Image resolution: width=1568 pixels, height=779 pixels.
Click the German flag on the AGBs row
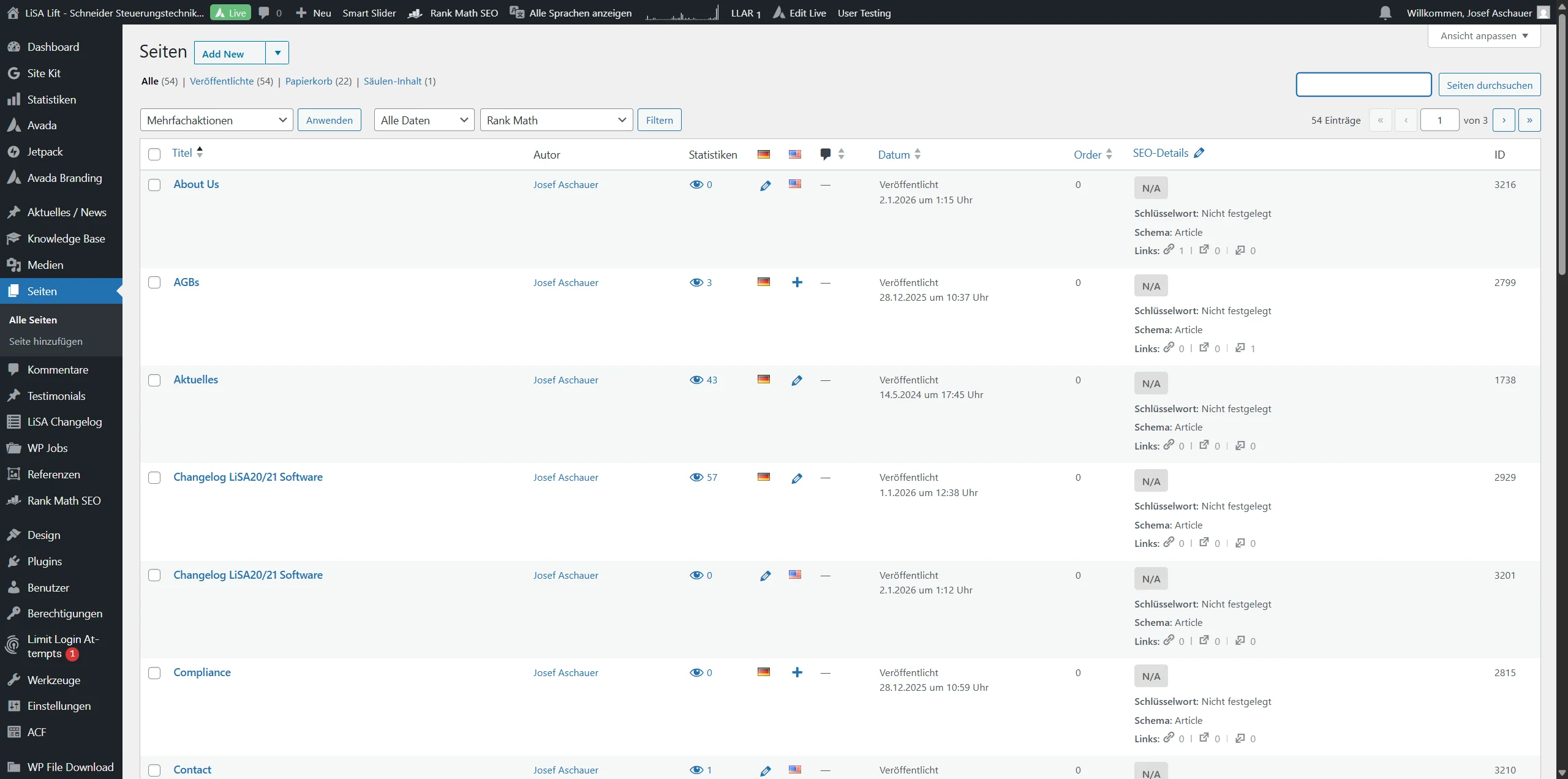click(763, 282)
